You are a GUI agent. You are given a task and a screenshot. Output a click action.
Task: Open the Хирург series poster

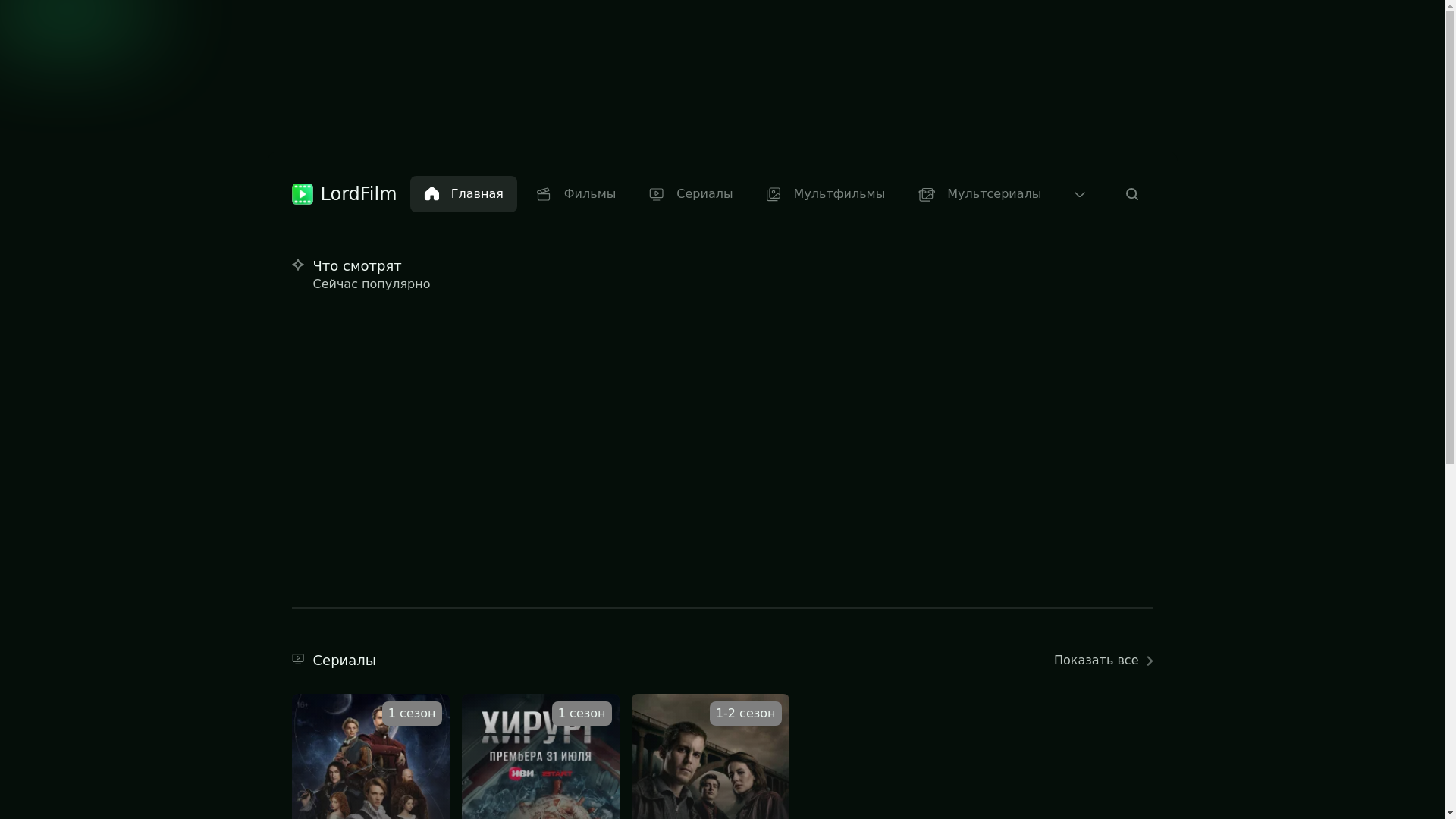(x=541, y=757)
